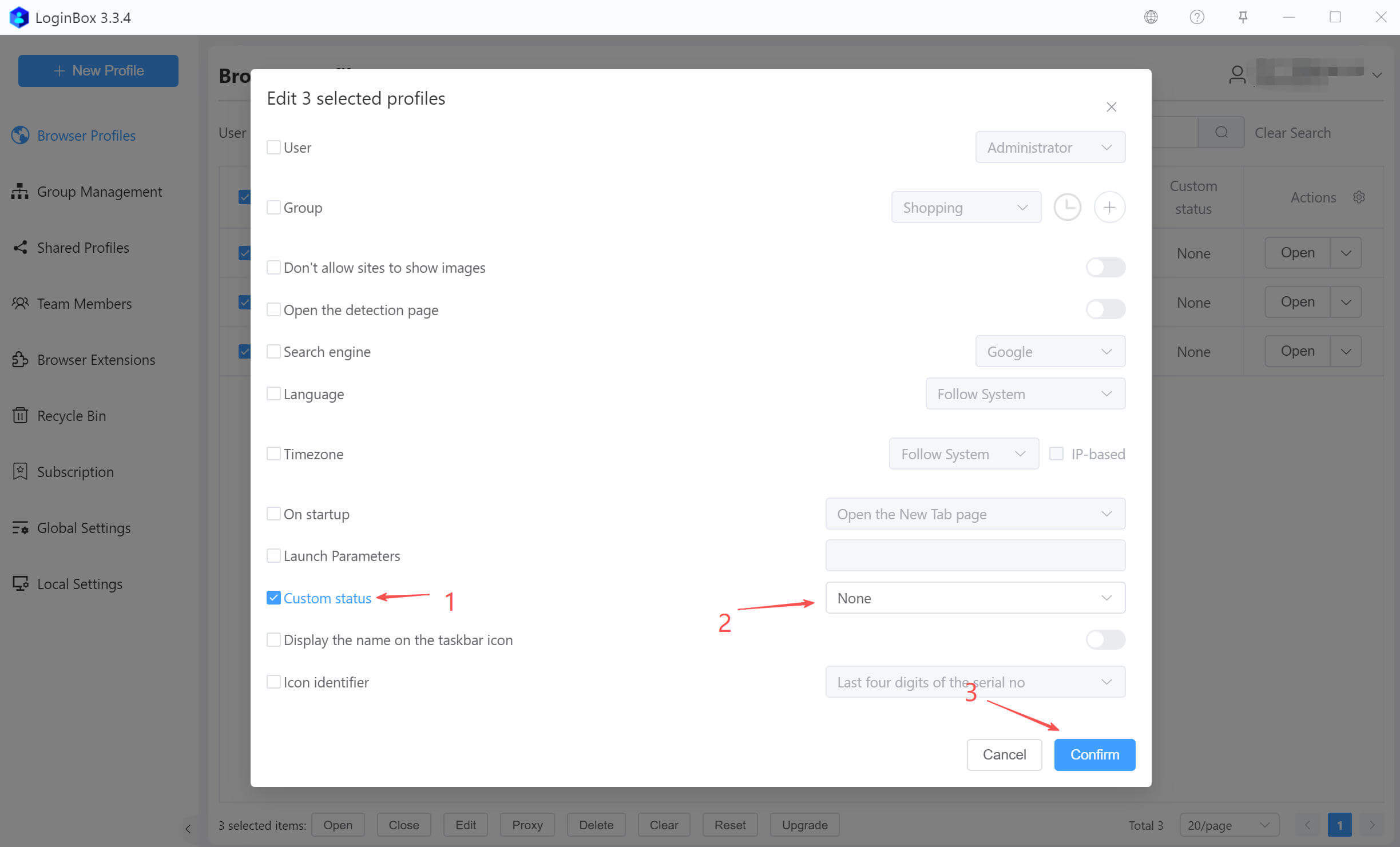The image size is (1400, 847).
Task: Toggle Don't allow sites to show images switch
Action: tap(1105, 267)
